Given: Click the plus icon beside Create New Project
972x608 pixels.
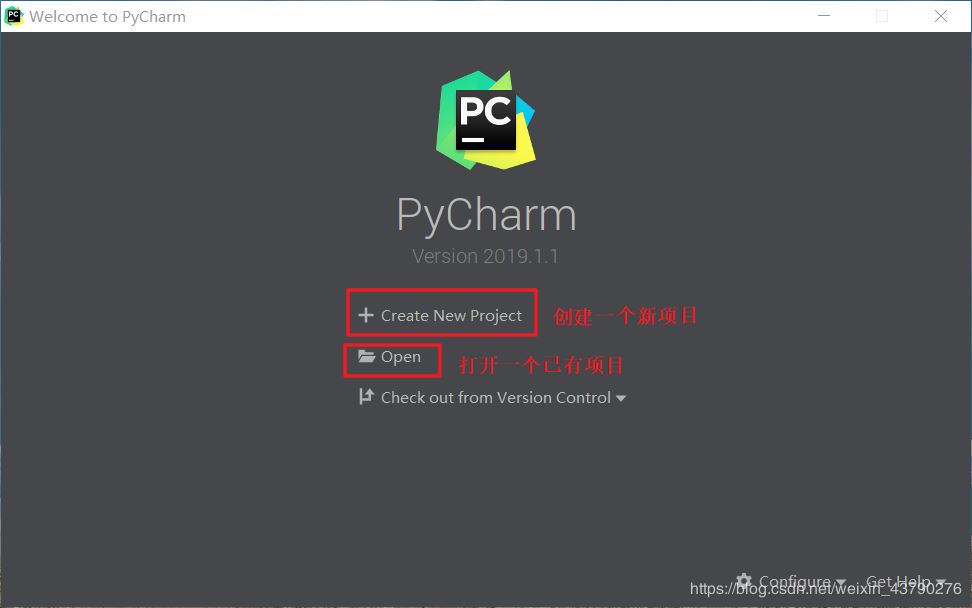Looking at the screenshot, I should pos(366,315).
